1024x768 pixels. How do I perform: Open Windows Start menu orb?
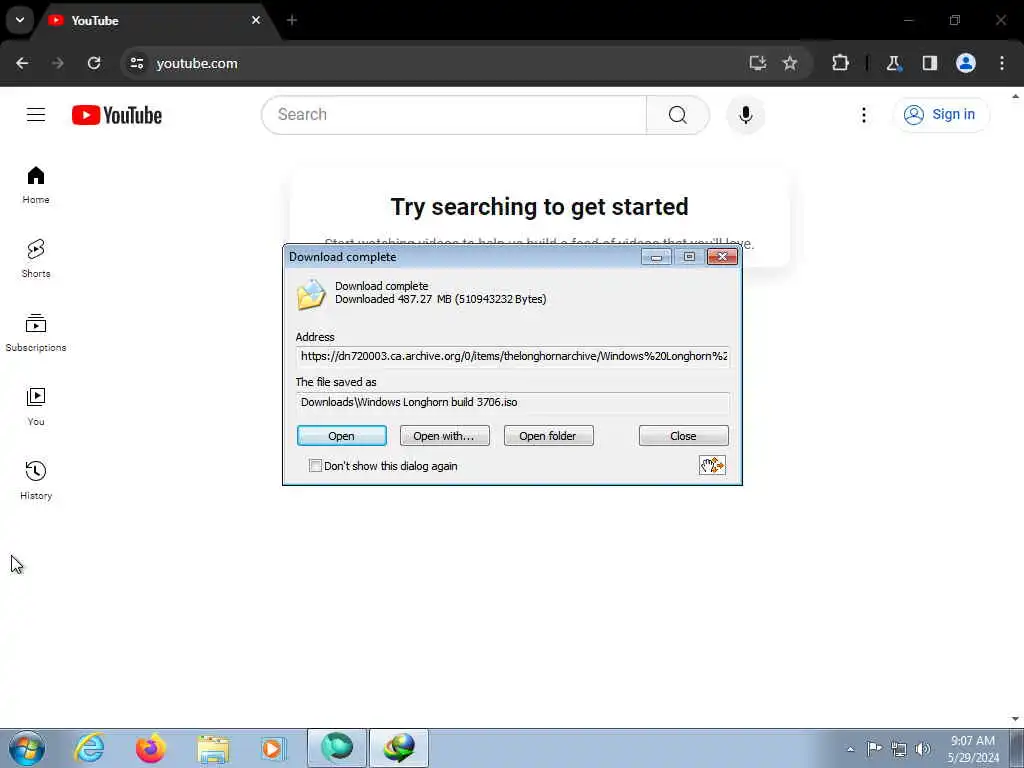27,748
